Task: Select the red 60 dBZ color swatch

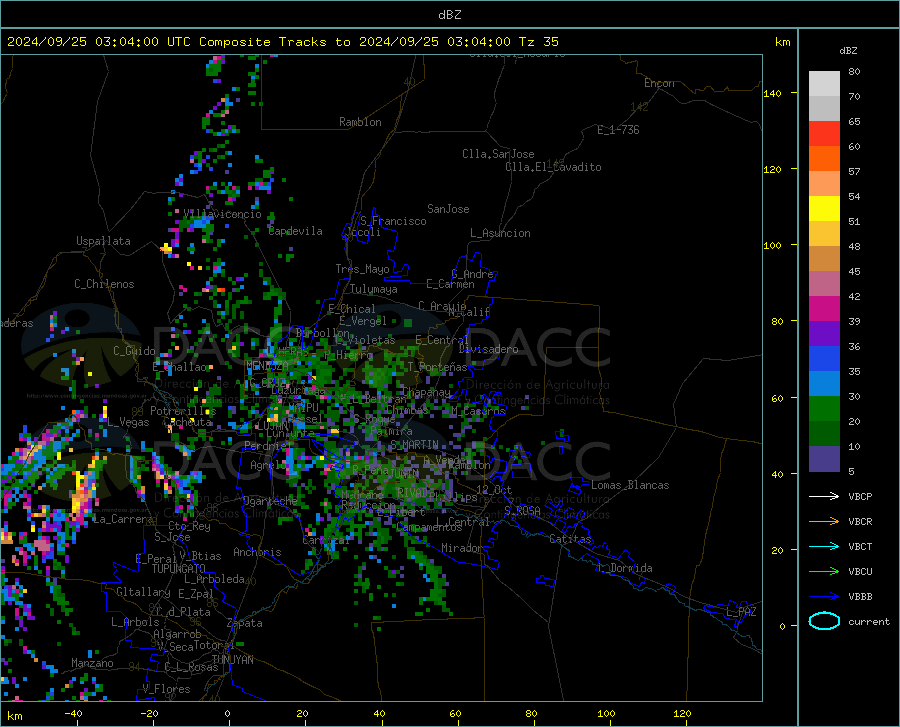Action: tap(824, 134)
